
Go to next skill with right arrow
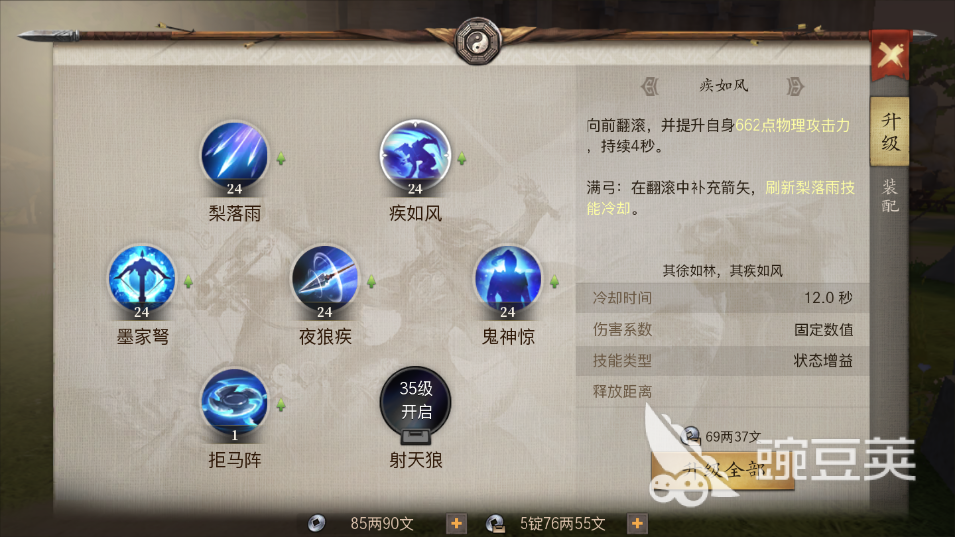pyautogui.click(x=795, y=86)
